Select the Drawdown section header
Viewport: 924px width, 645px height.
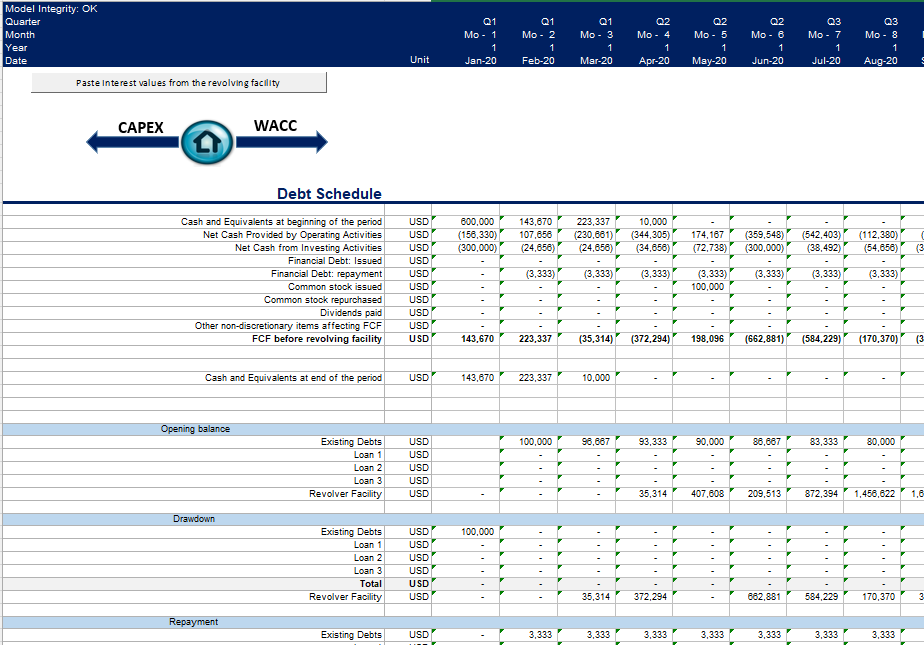(195, 519)
